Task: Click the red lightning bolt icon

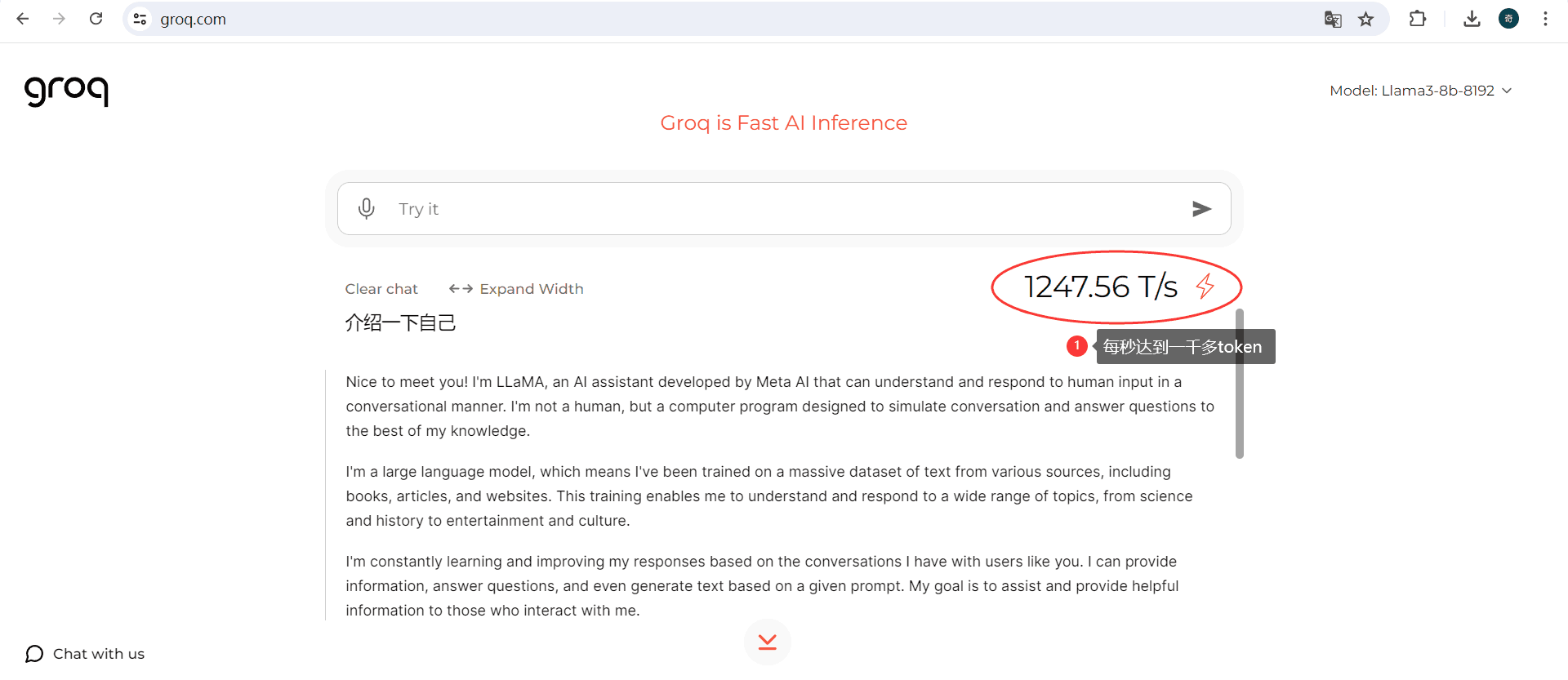Action: (x=1205, y=287)
